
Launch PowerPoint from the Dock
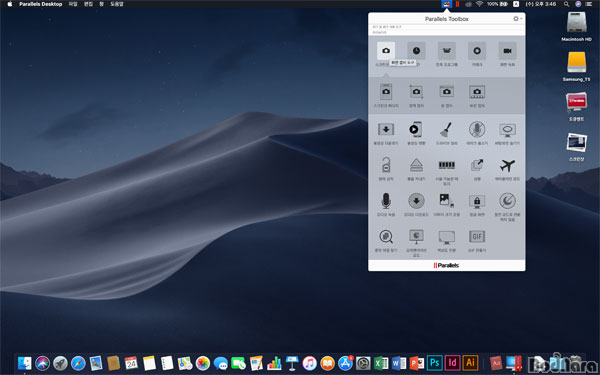pyautogui.click(x=417, y=363)
